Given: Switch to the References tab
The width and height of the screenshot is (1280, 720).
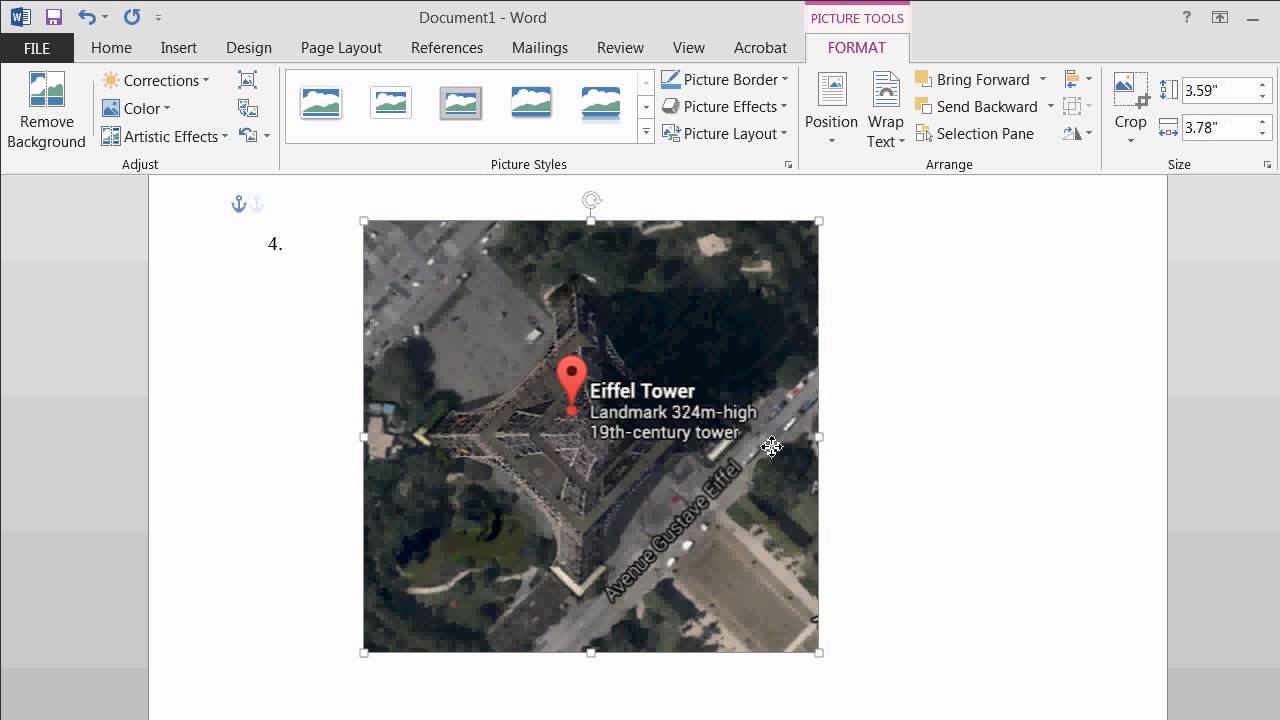Looking at the screenshot, I should [447, 47].
